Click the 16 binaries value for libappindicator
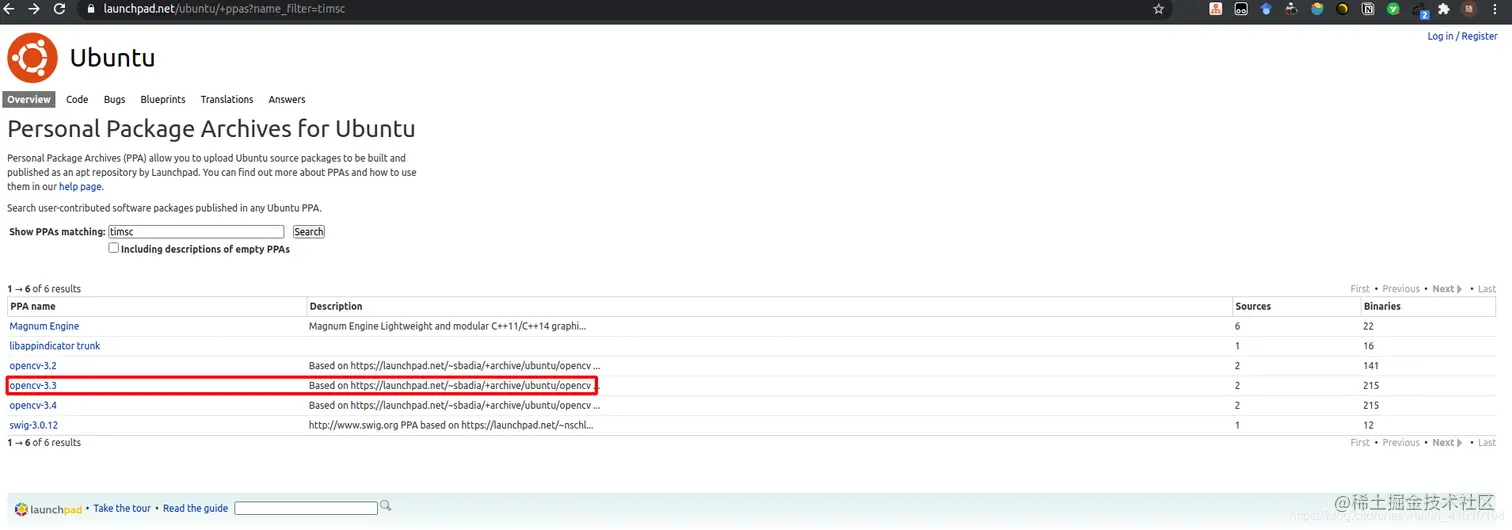Viewport: 1512px width, 530px height. pyautogui.click(x=1368, y=346)
